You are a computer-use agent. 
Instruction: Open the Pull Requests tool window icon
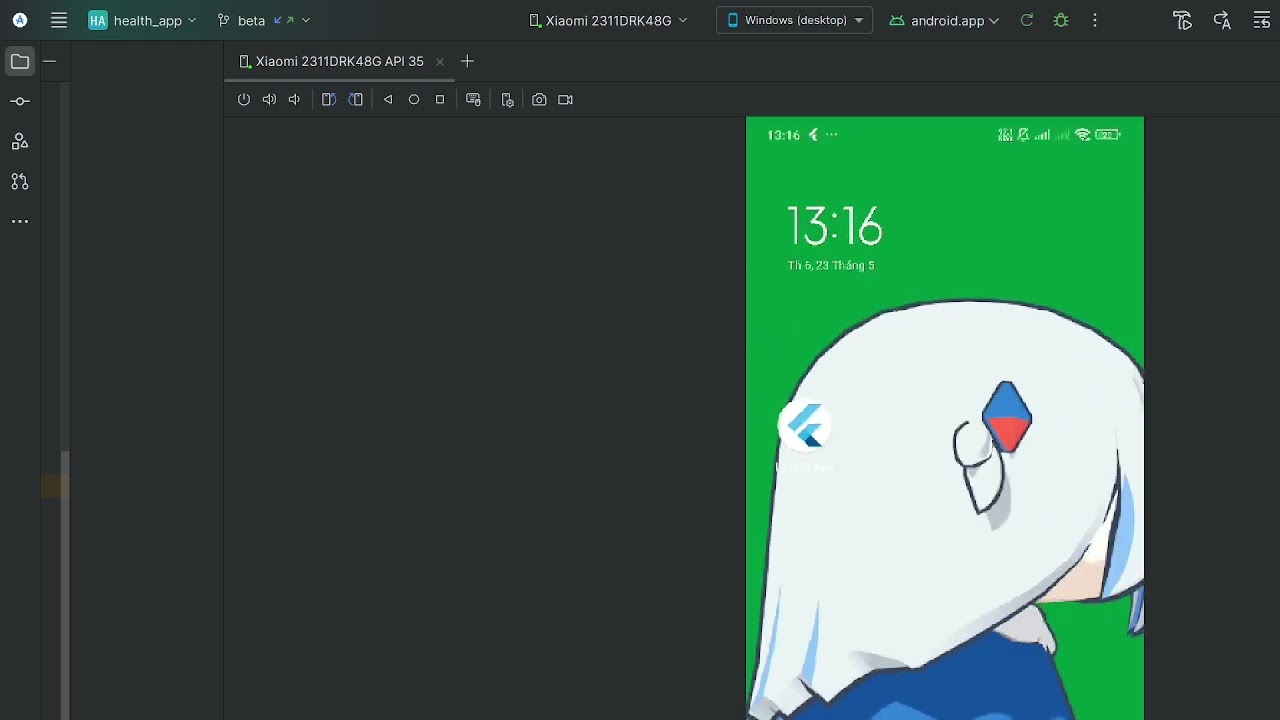[20, 181]
